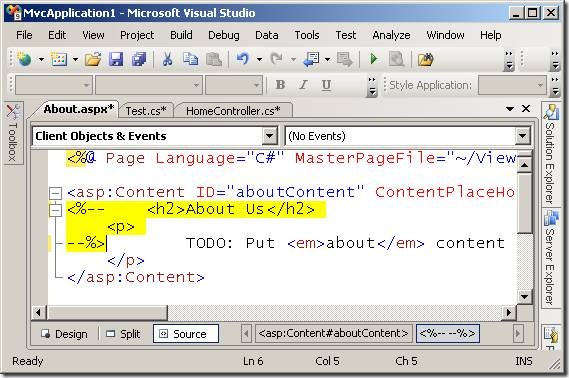
Task: Collapse the asp:Content code region
Action: (56, 193)
